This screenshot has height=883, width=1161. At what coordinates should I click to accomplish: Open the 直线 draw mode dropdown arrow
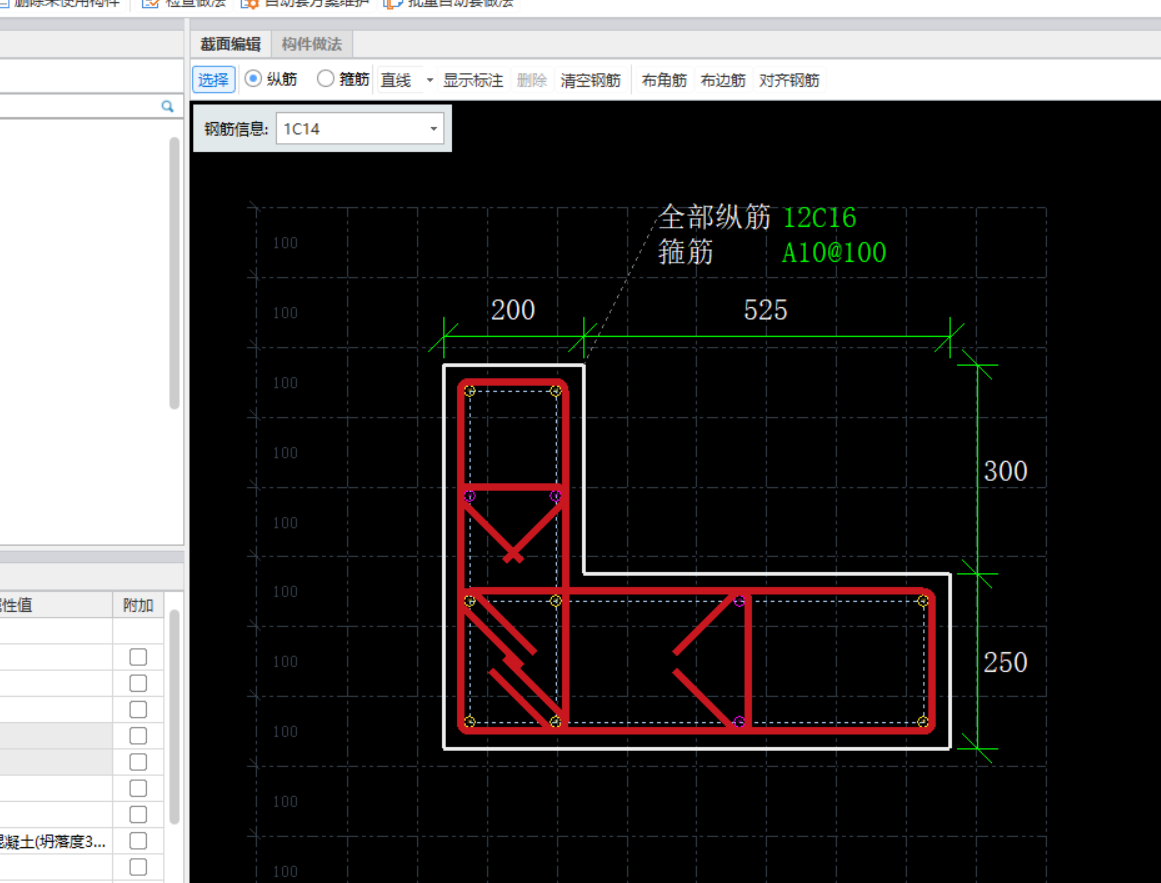pyautogui.click(x=429, y=80)
